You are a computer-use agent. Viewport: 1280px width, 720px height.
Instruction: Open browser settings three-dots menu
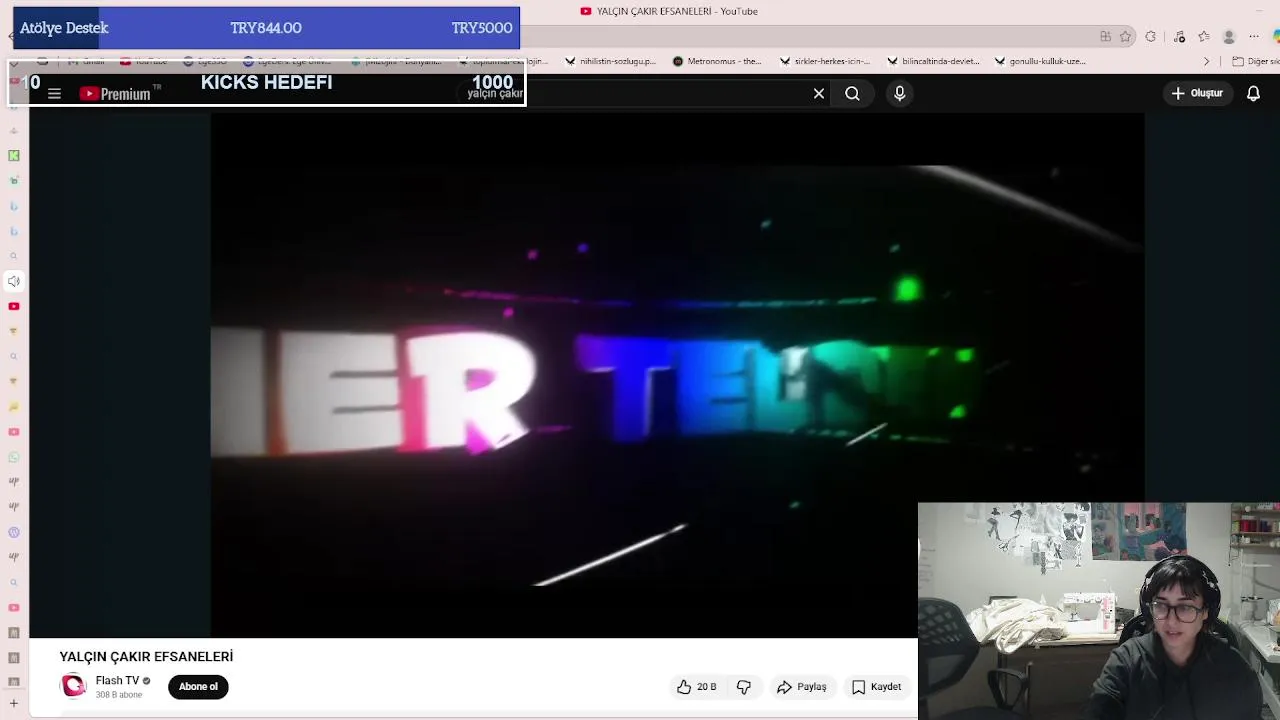click(1254, 37)
